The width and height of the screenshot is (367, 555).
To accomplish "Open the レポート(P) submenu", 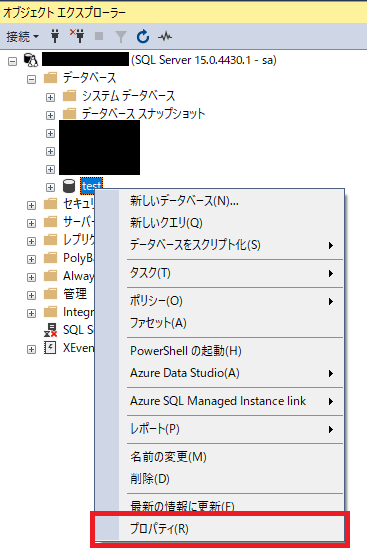I will (219, 429).
